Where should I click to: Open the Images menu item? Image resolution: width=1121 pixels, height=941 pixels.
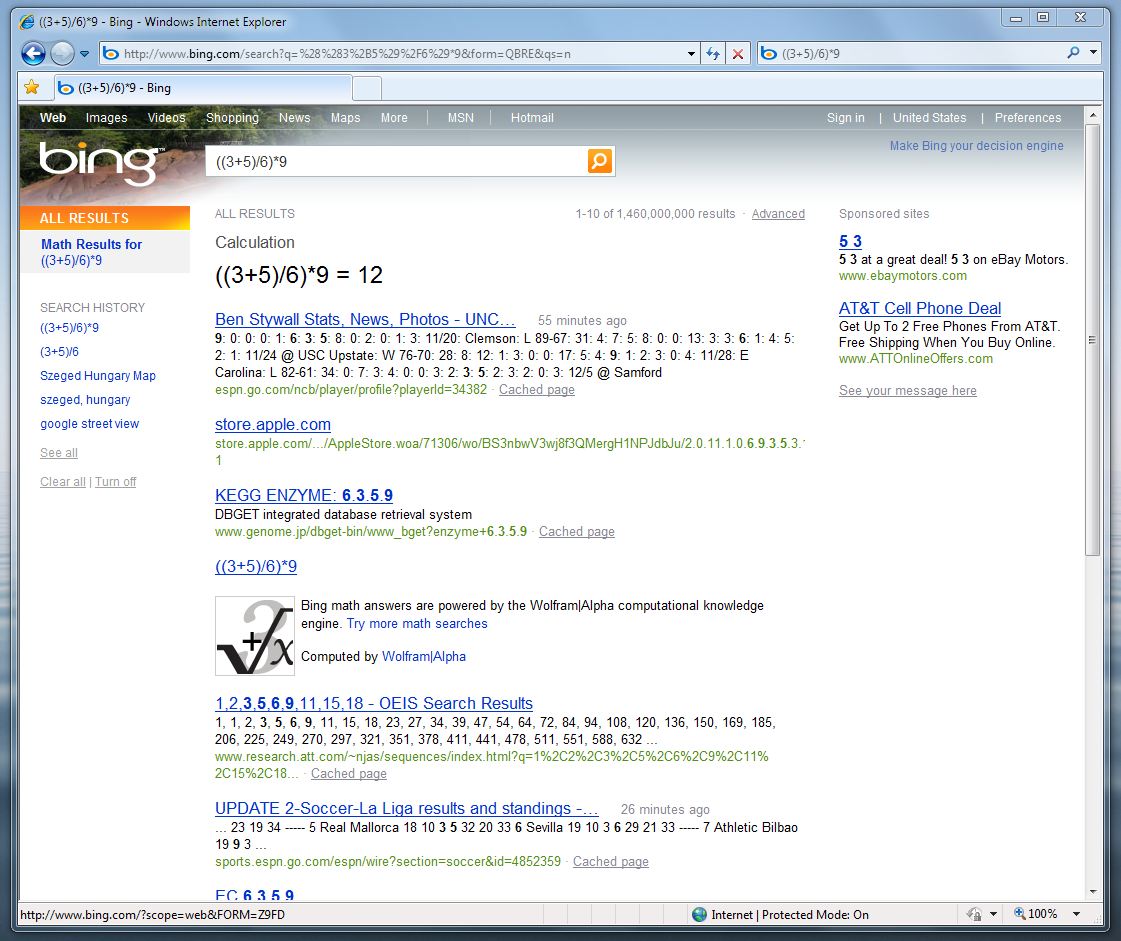pos(107,118)
